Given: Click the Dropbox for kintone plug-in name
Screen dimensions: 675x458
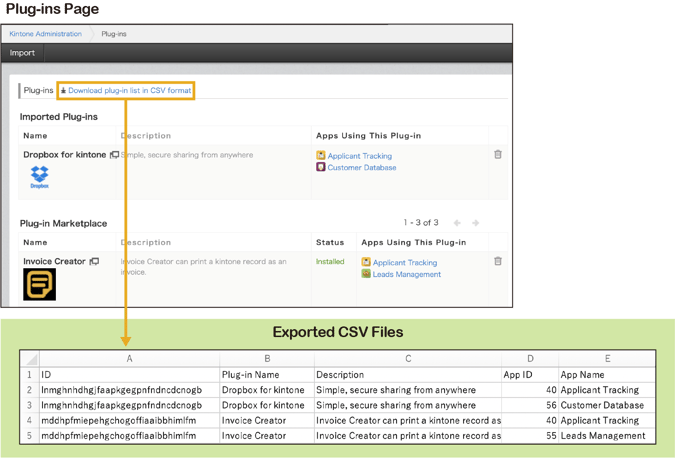Looking at the screenshot, I should point(65,155).
